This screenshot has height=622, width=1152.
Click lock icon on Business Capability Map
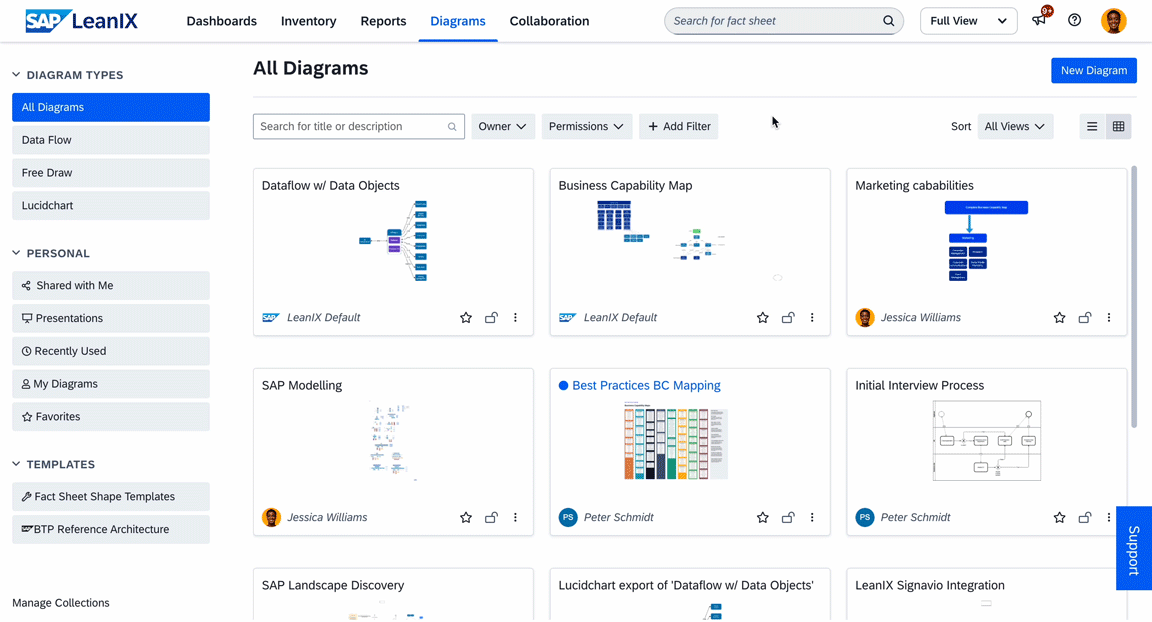click(788, 317)
